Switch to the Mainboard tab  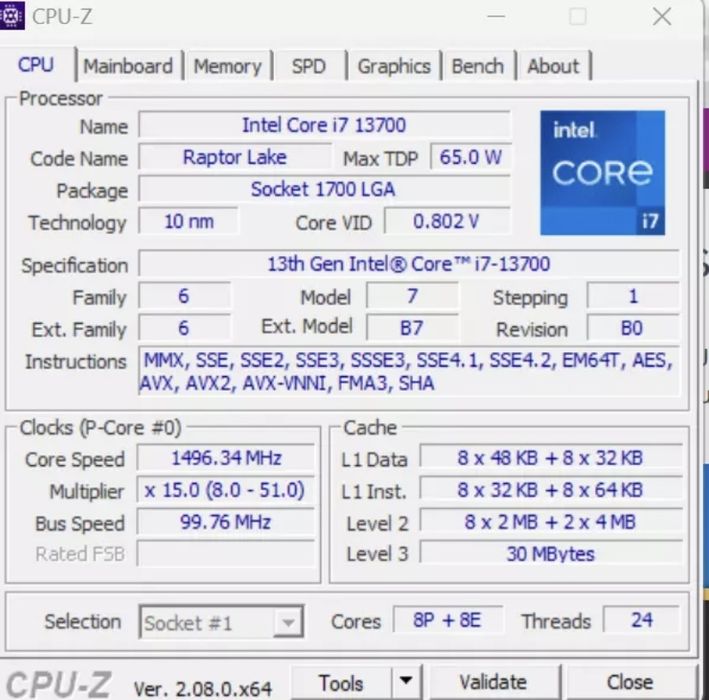[128, 66]
